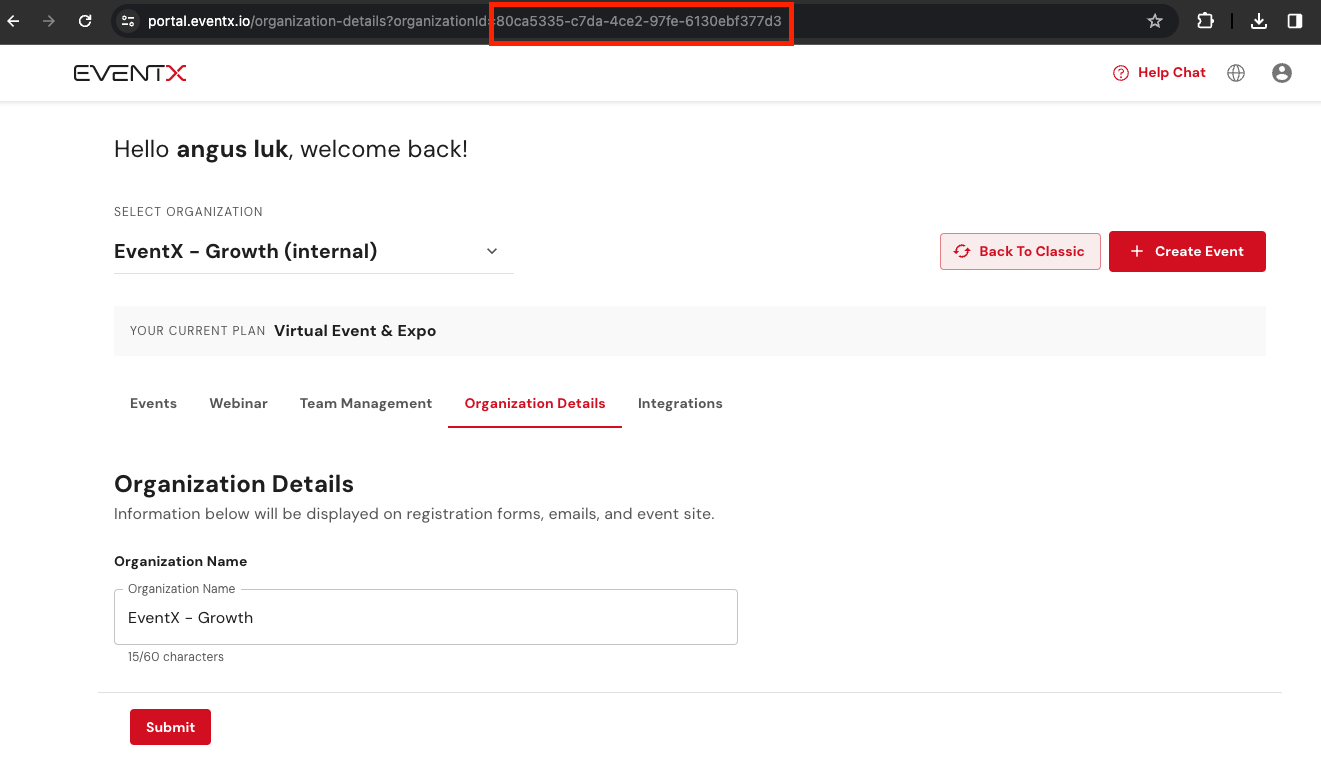Switch to the Webinar tab
Viewport: 1321px width, 774px height.
[x=238, y=403]
